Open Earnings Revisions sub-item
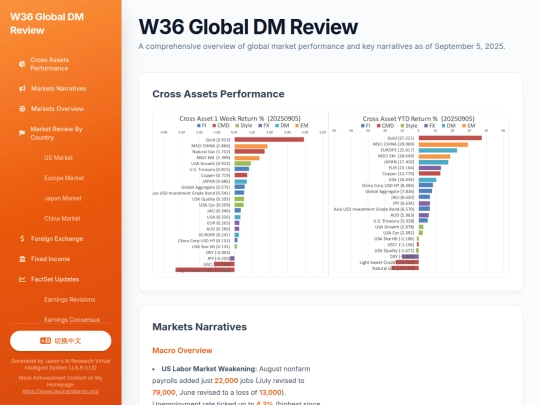Image resolution: width=540 pixels, height=405 pixels. click(70, 300)
